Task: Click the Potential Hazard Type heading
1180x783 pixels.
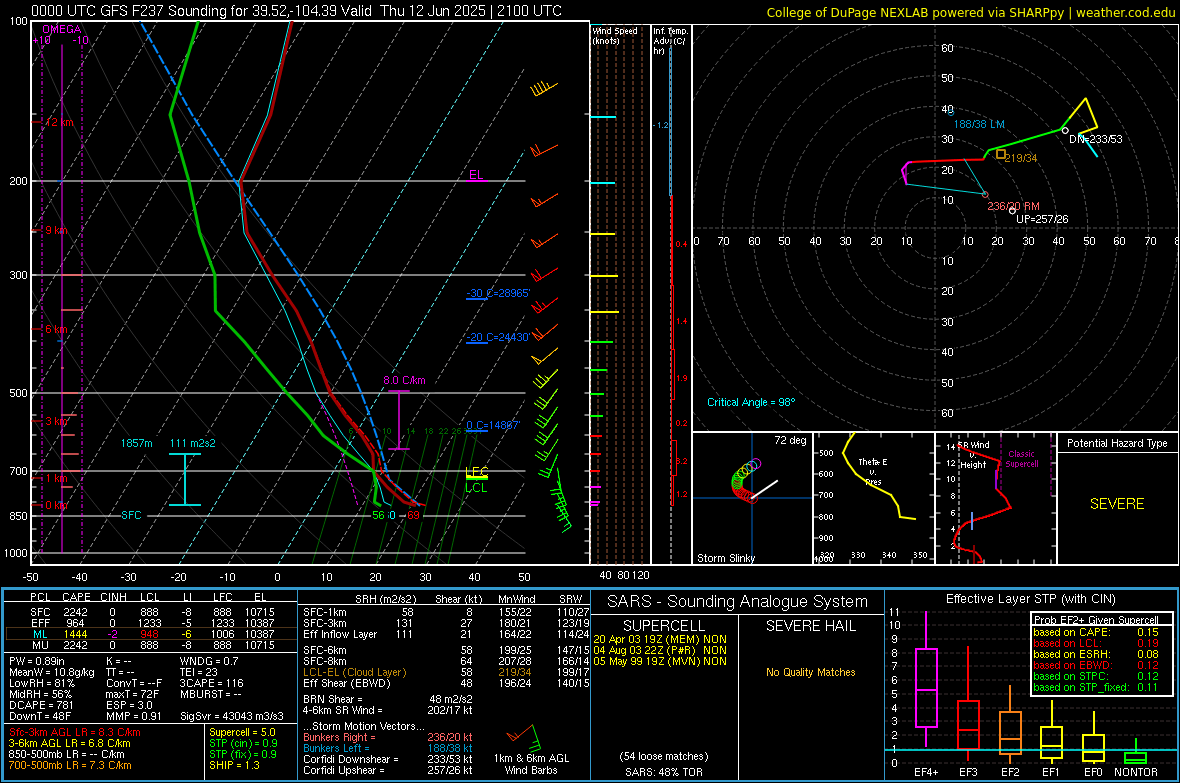Action: pyautogui.click(x=1117, y=443)
